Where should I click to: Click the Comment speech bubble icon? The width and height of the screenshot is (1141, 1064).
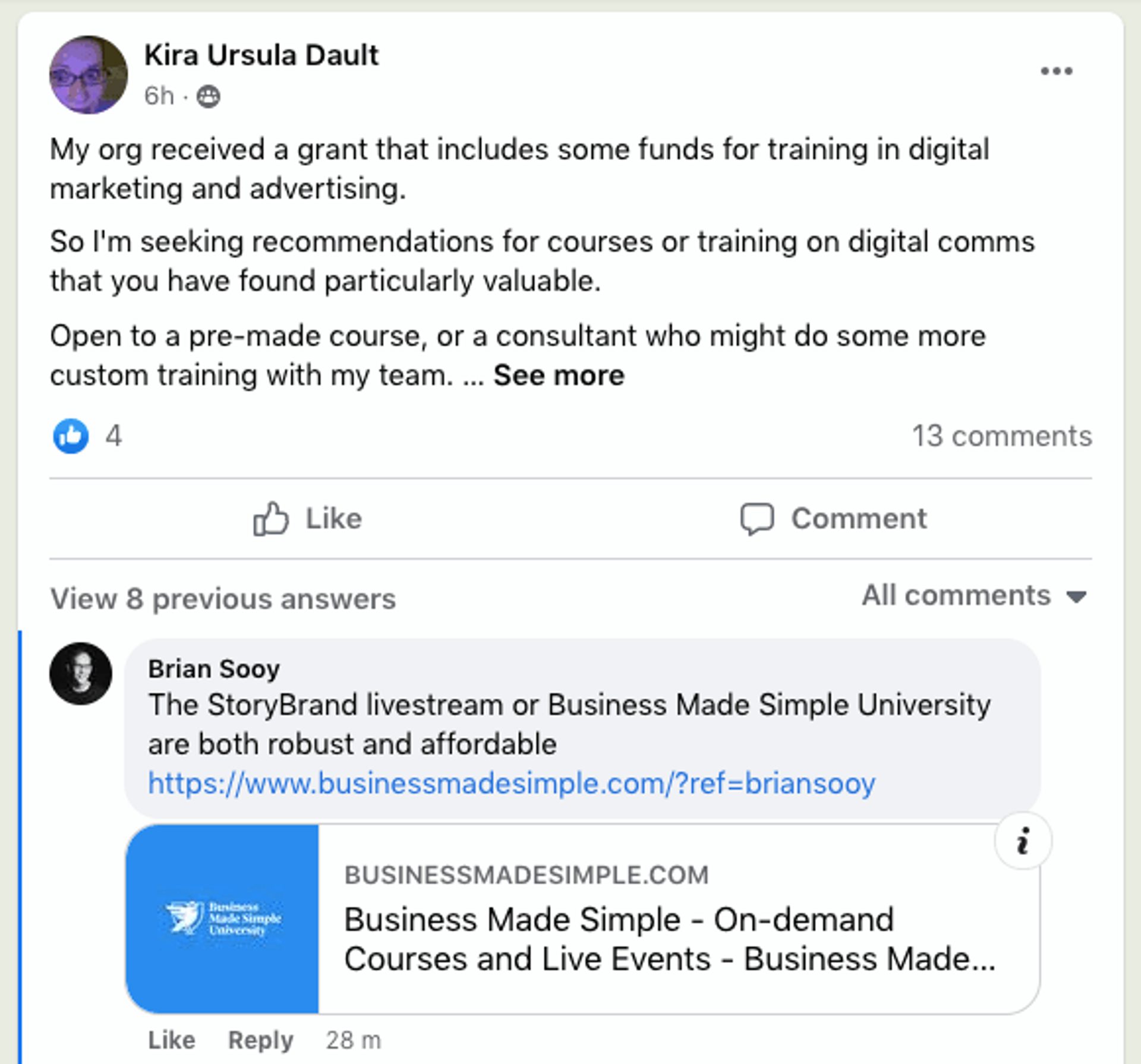coord(756,518)
